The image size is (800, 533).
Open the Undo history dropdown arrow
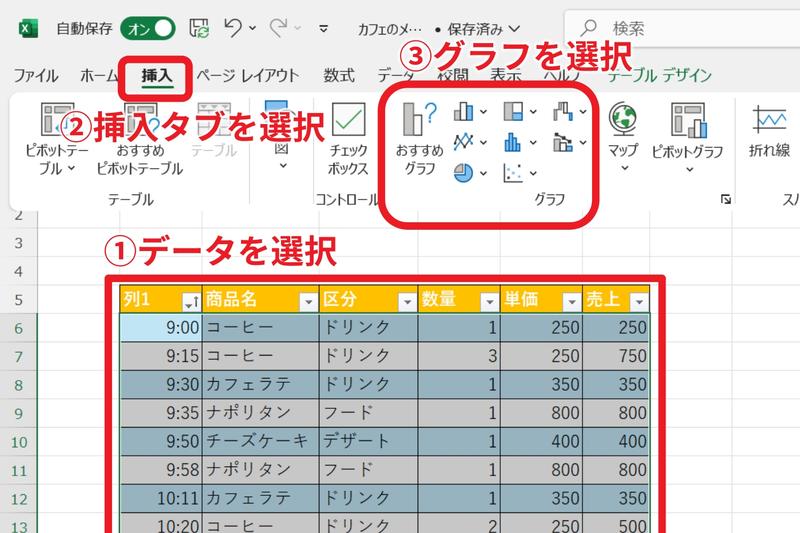pos(253,28)
